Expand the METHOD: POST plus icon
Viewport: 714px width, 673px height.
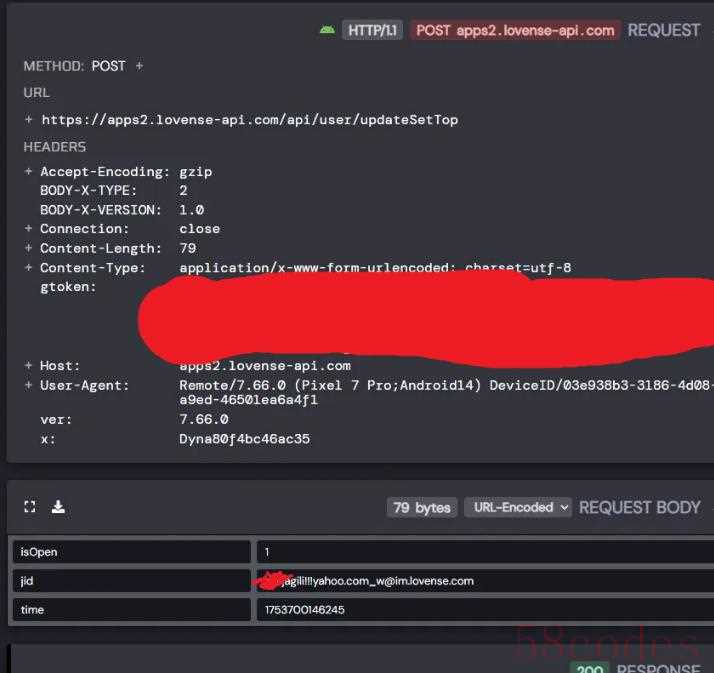139,66
